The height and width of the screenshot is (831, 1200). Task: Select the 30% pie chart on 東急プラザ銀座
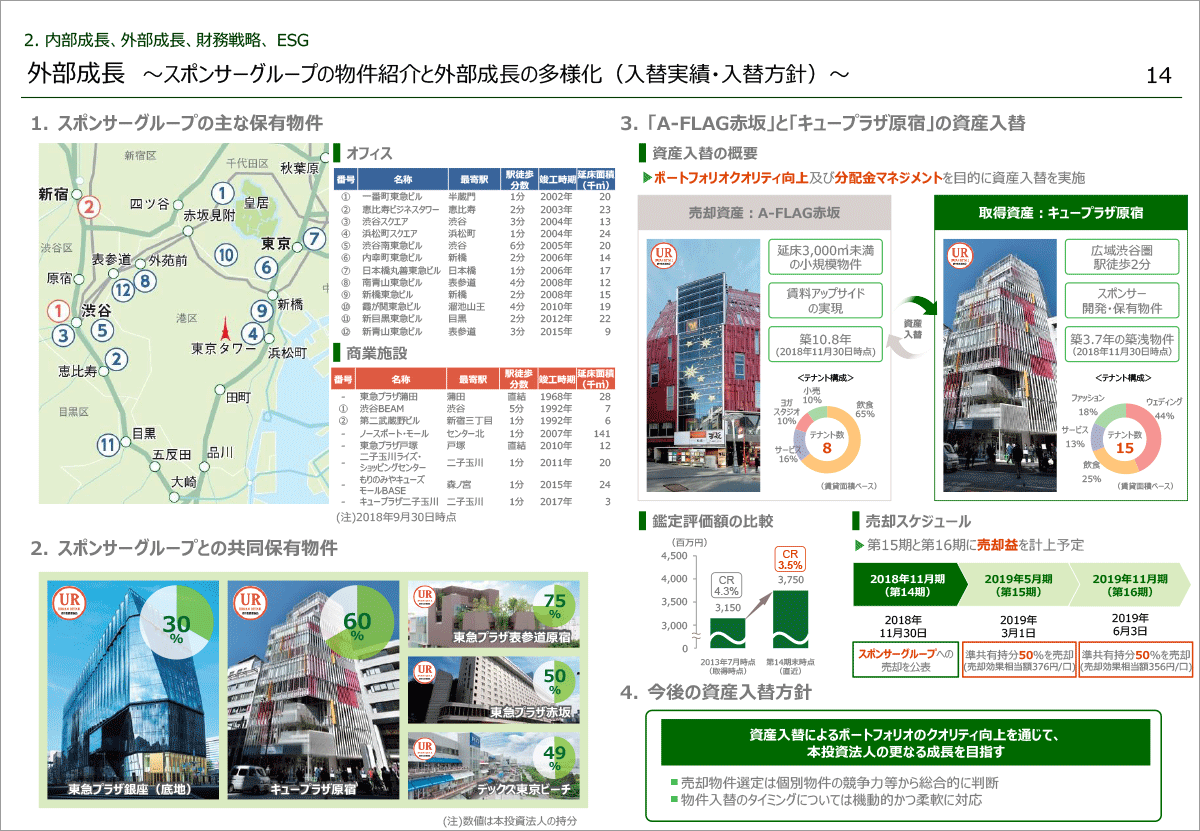pyautogui.click(x=176, y=627)
